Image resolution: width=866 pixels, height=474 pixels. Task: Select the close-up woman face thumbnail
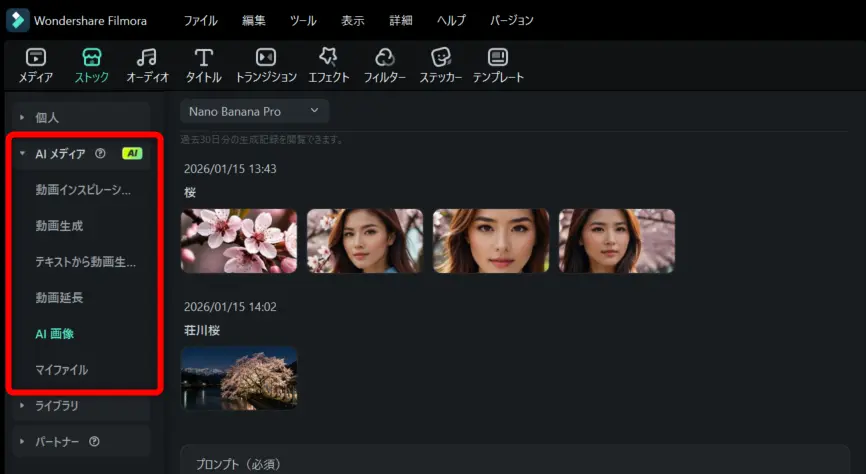tap(491, 241)
